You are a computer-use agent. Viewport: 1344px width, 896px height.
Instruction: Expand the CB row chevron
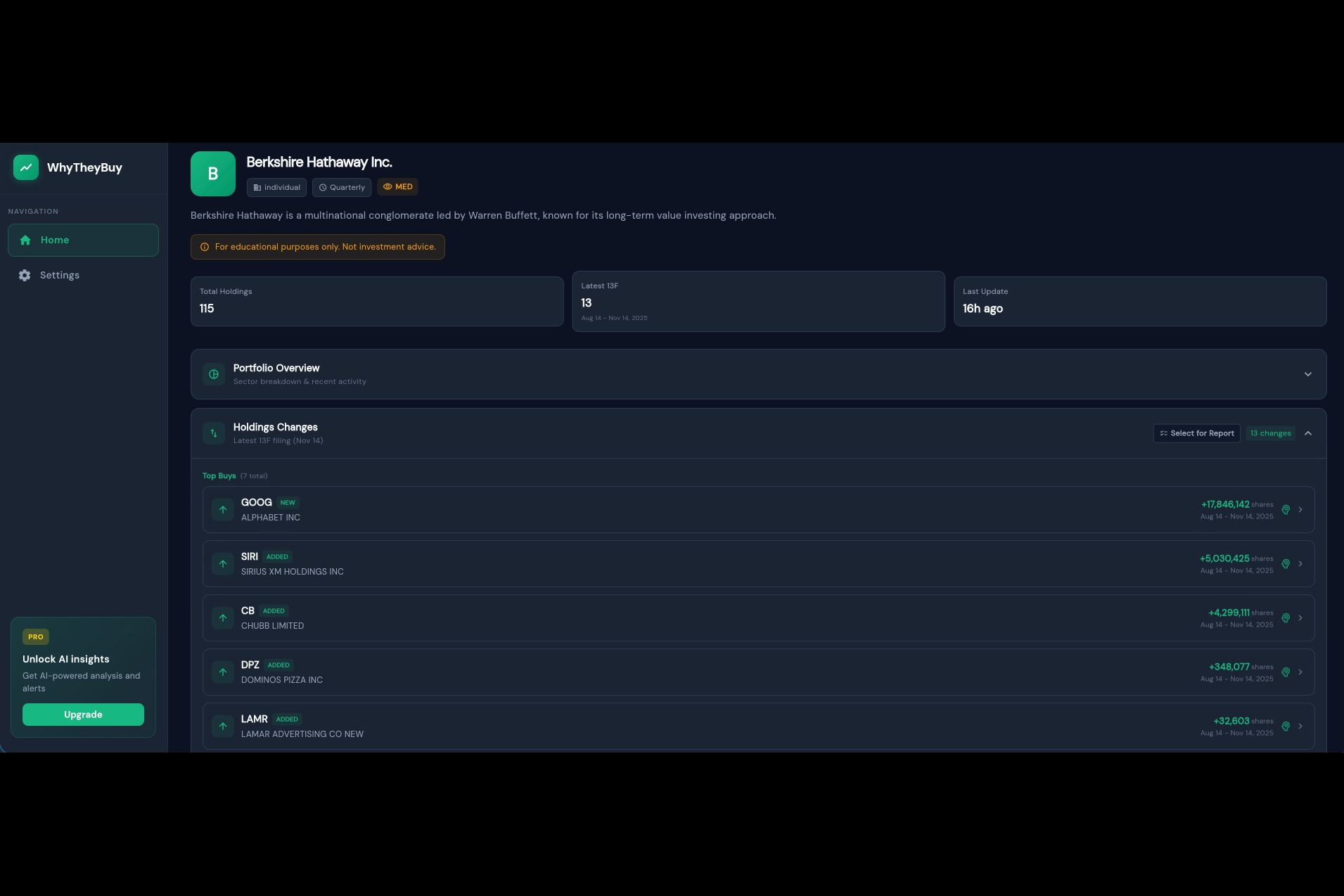(x=1300, y=618)
